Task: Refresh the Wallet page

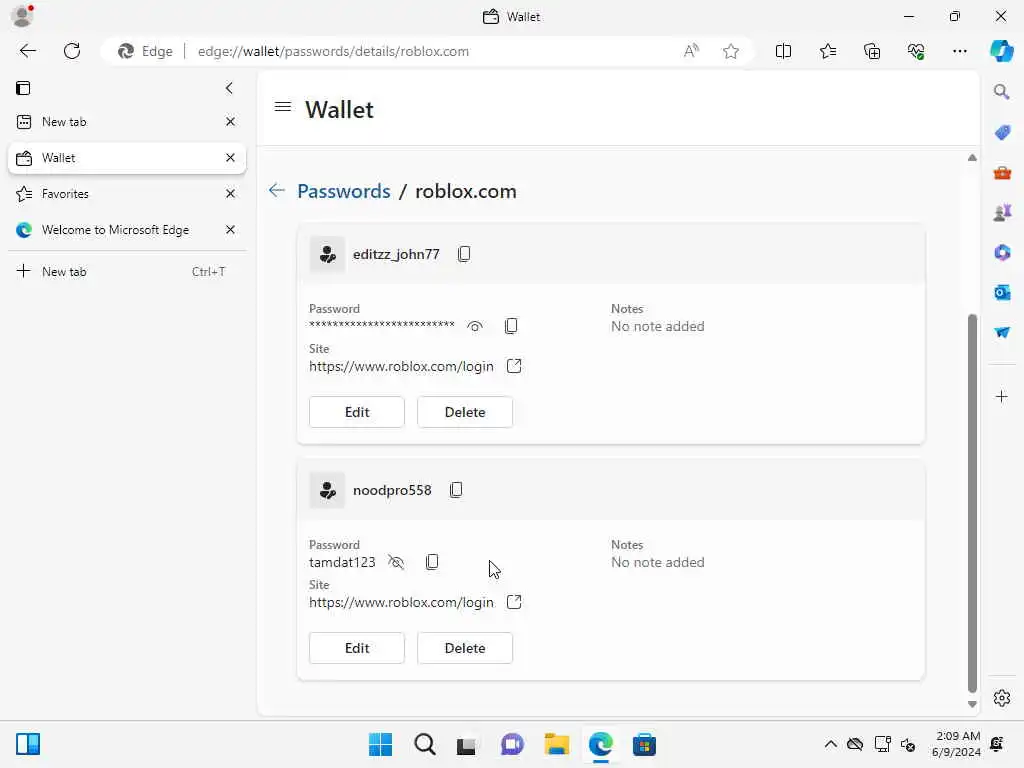Action: [x=72, y=51]
